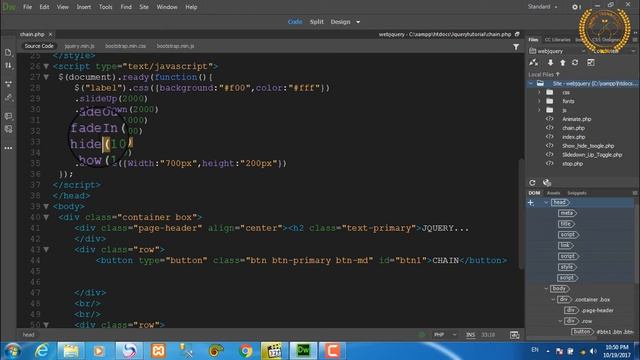Click Apply Comment icon in toolbar
640x360 pixels.
click(8, 116)
